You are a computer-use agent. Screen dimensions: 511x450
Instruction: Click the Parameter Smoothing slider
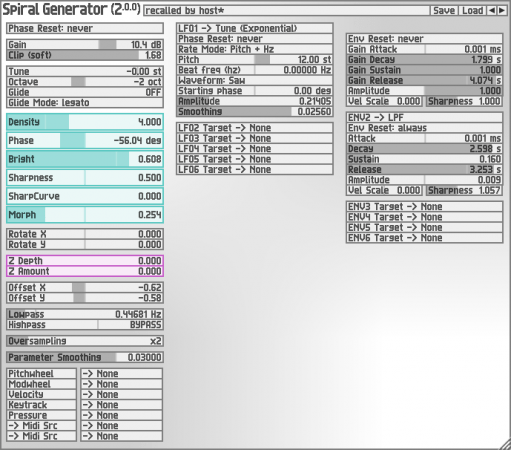85,357
